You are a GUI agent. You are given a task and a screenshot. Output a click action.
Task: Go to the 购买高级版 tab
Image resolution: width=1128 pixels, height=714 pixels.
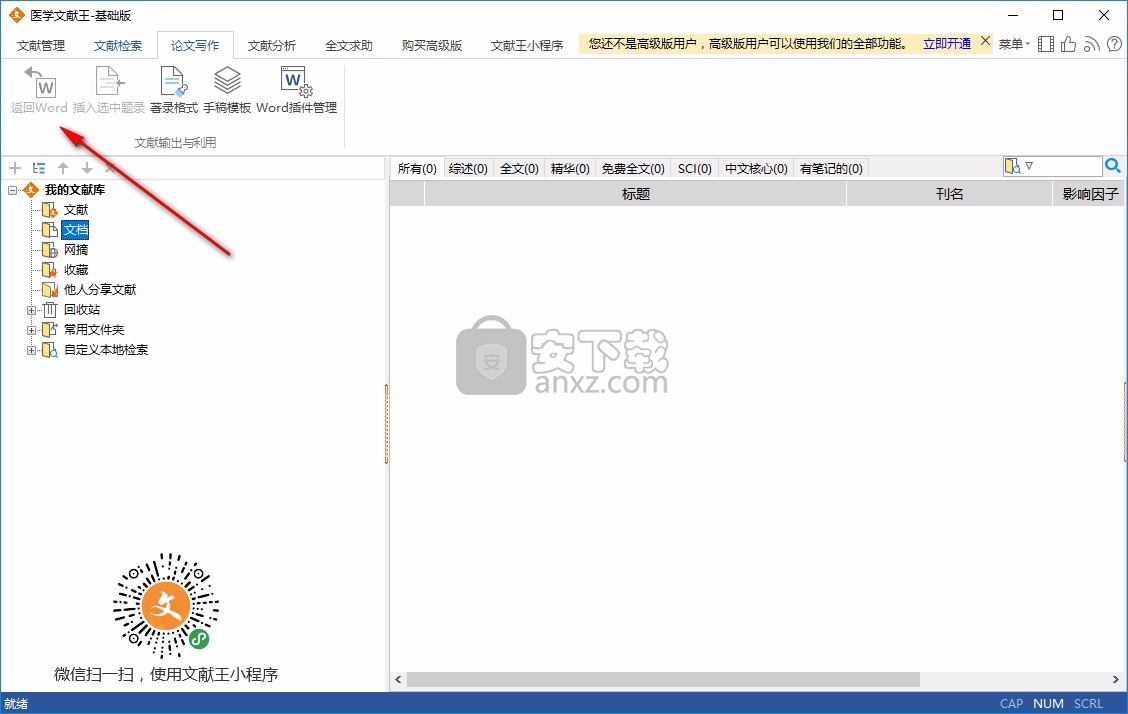(x=432, y=45)
